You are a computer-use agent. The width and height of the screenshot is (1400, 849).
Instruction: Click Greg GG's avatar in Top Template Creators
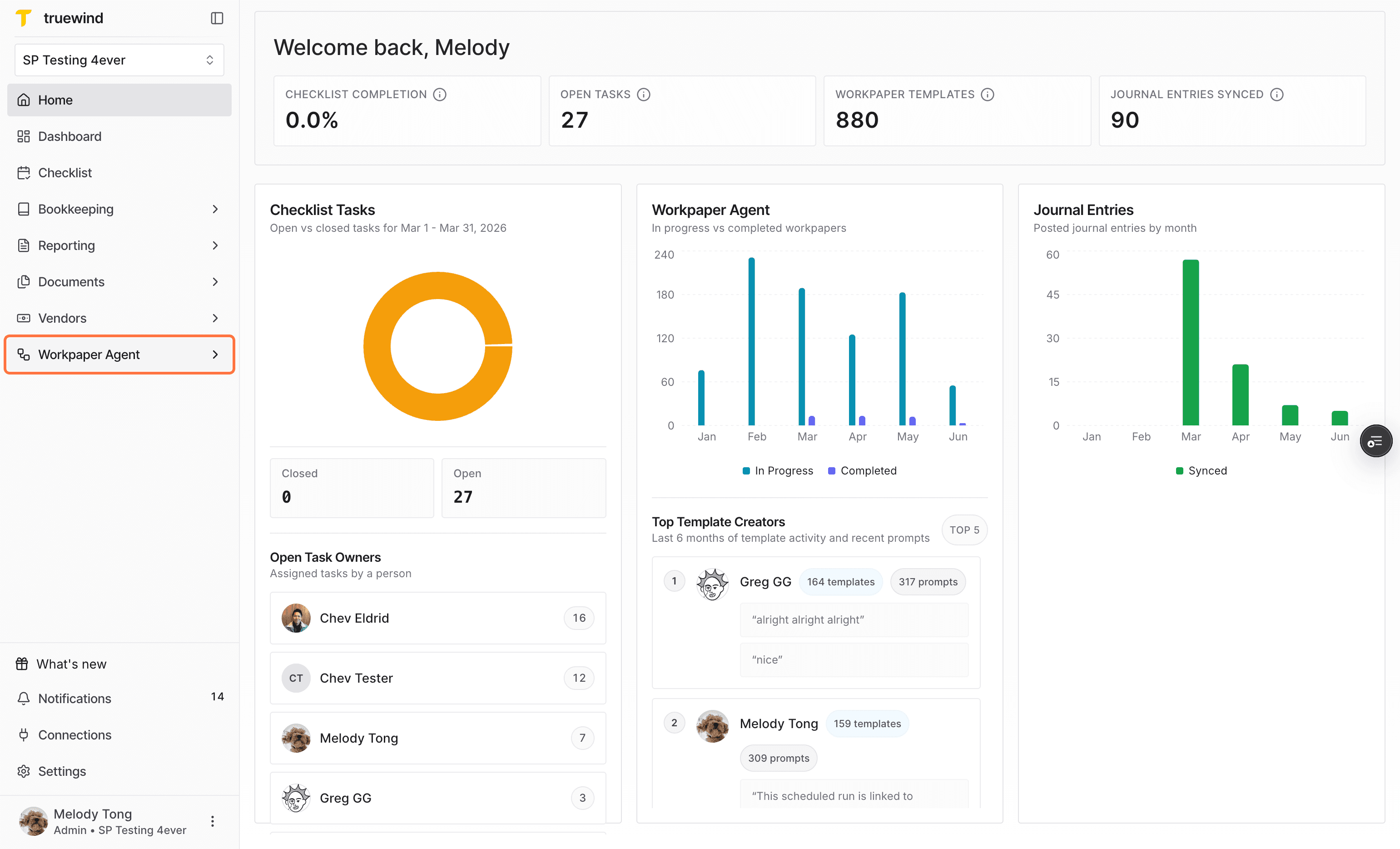coord(713,584)
